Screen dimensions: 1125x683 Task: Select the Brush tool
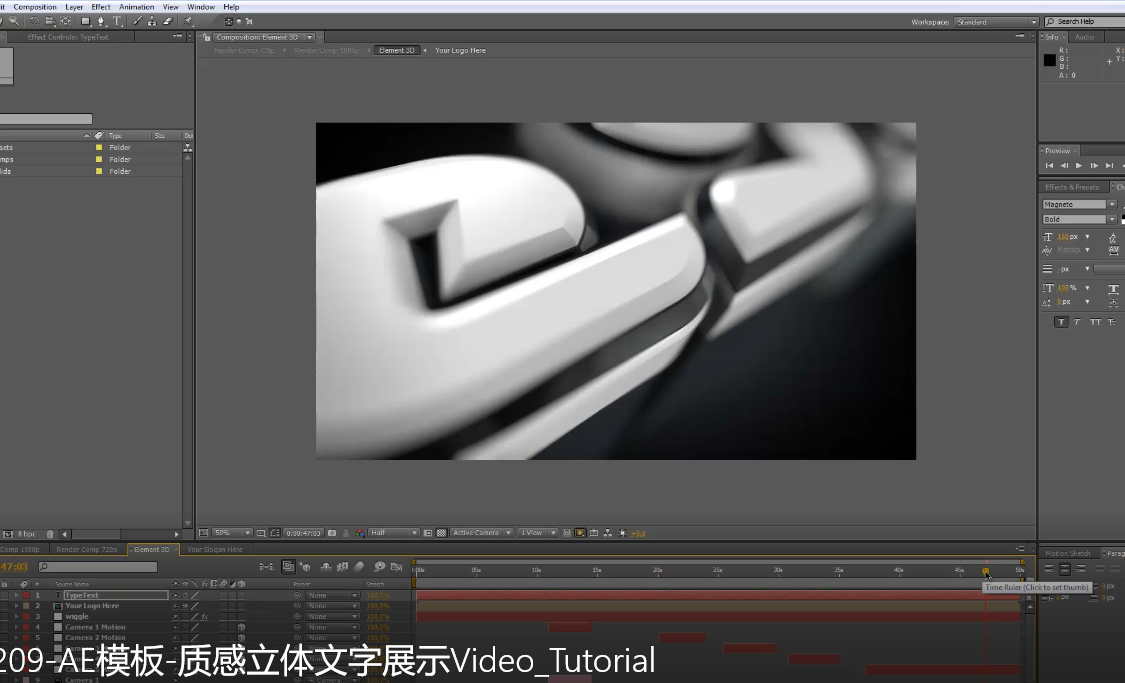pos(138,21)
